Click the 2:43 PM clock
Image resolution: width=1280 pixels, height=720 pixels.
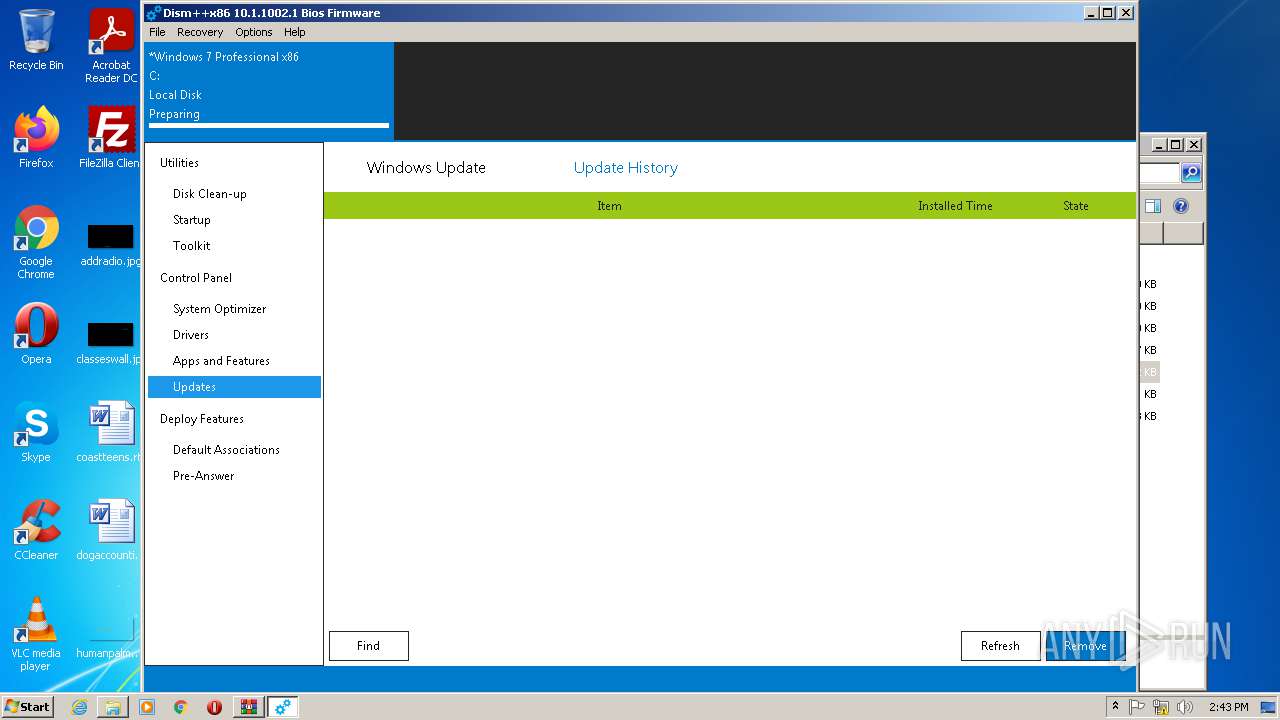(x=1228, y=707)
